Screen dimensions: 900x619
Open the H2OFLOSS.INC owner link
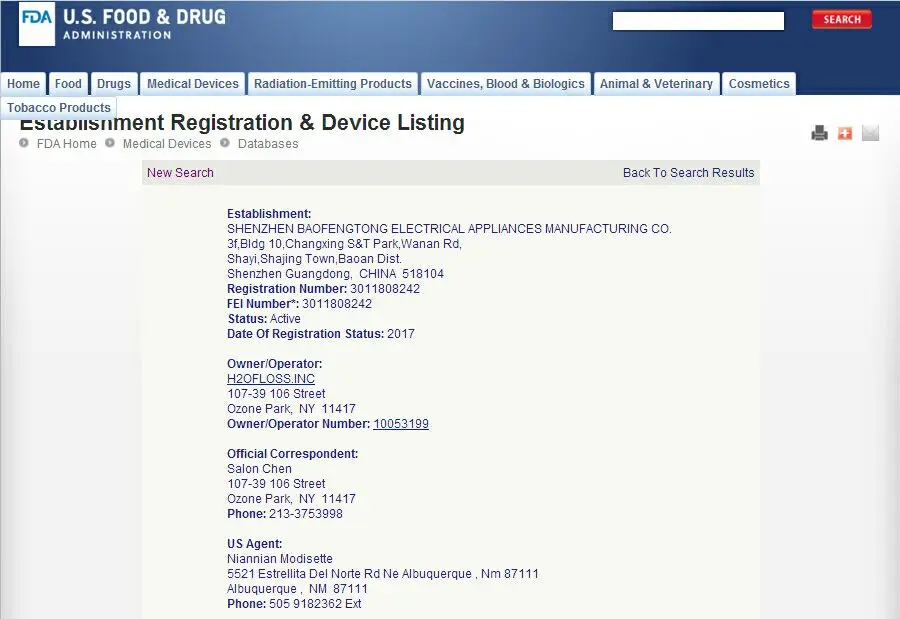click(x=271, y=379)
